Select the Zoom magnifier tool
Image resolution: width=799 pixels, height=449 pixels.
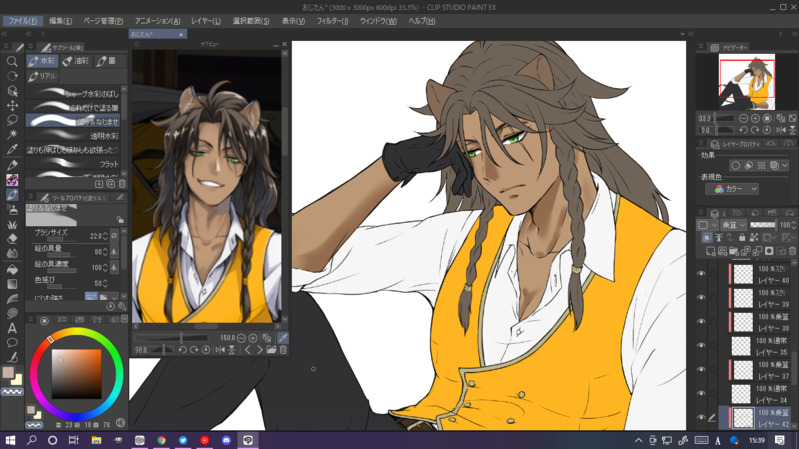pos(12,61)
